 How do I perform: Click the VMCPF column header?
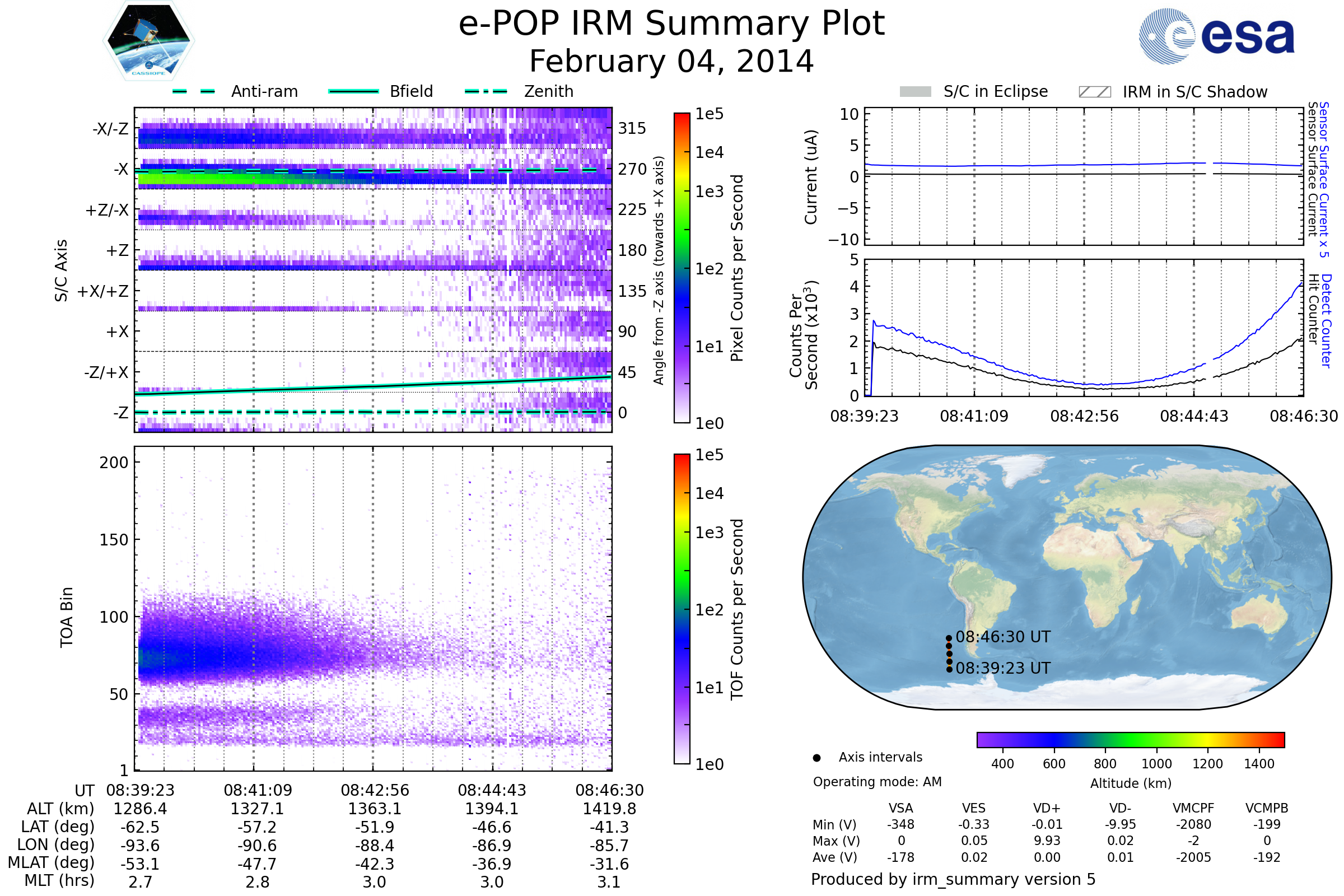pyautogui.click(x=1193, y=808)
